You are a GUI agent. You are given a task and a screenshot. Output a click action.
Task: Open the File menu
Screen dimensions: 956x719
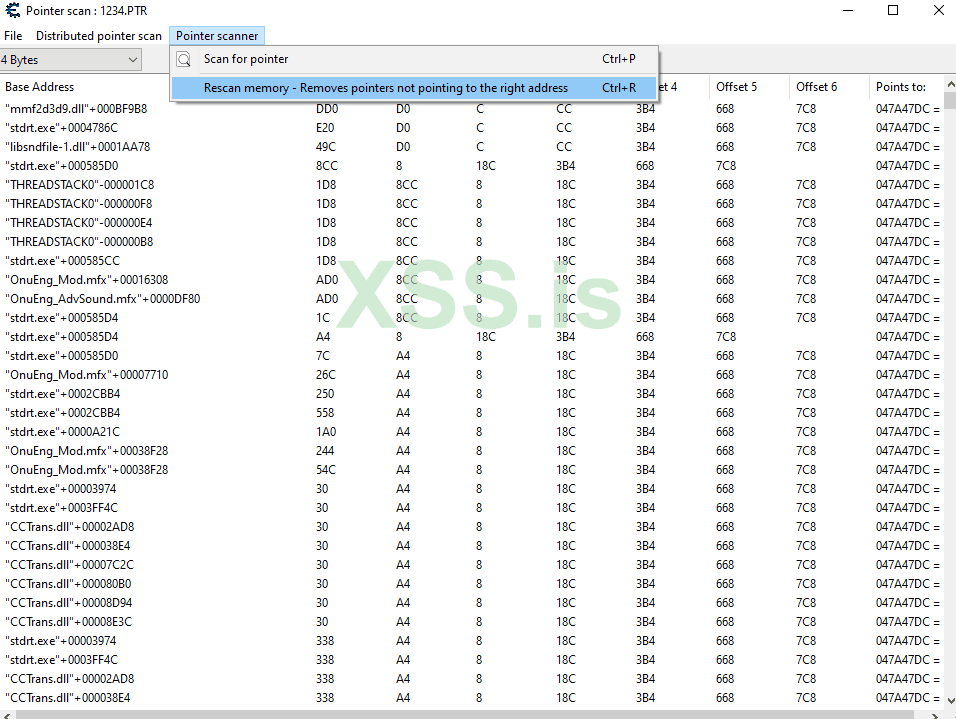click(13, 36)
